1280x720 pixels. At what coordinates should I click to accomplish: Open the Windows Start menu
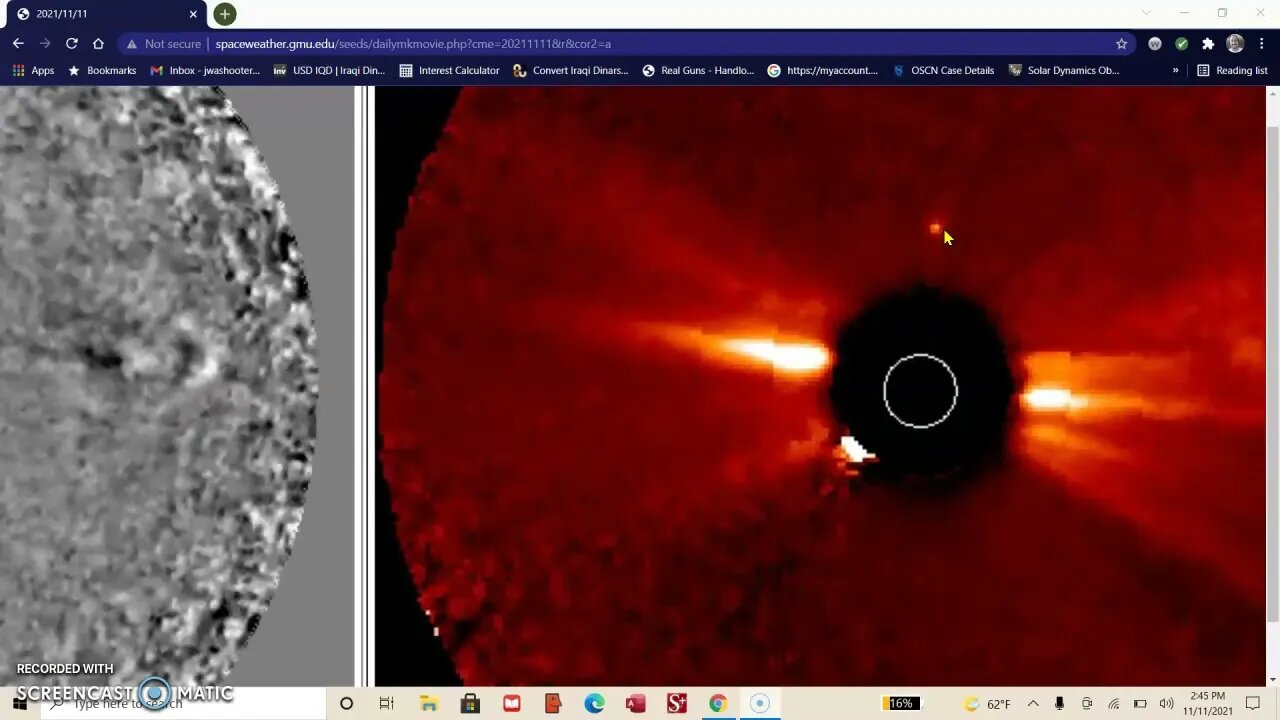point(20,703)
